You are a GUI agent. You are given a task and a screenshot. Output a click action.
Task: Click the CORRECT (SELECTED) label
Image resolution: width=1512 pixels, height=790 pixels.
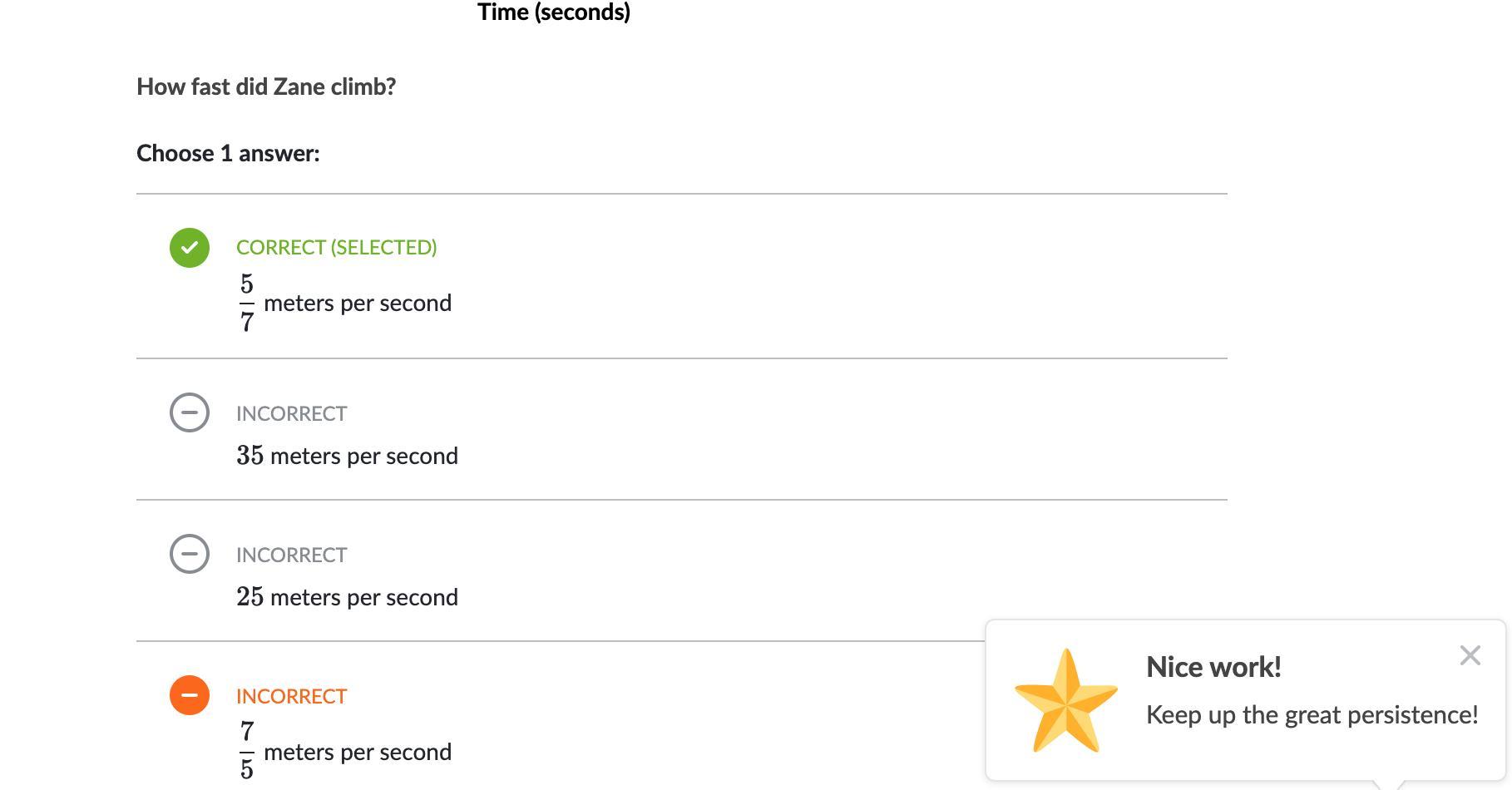(336, 248)
